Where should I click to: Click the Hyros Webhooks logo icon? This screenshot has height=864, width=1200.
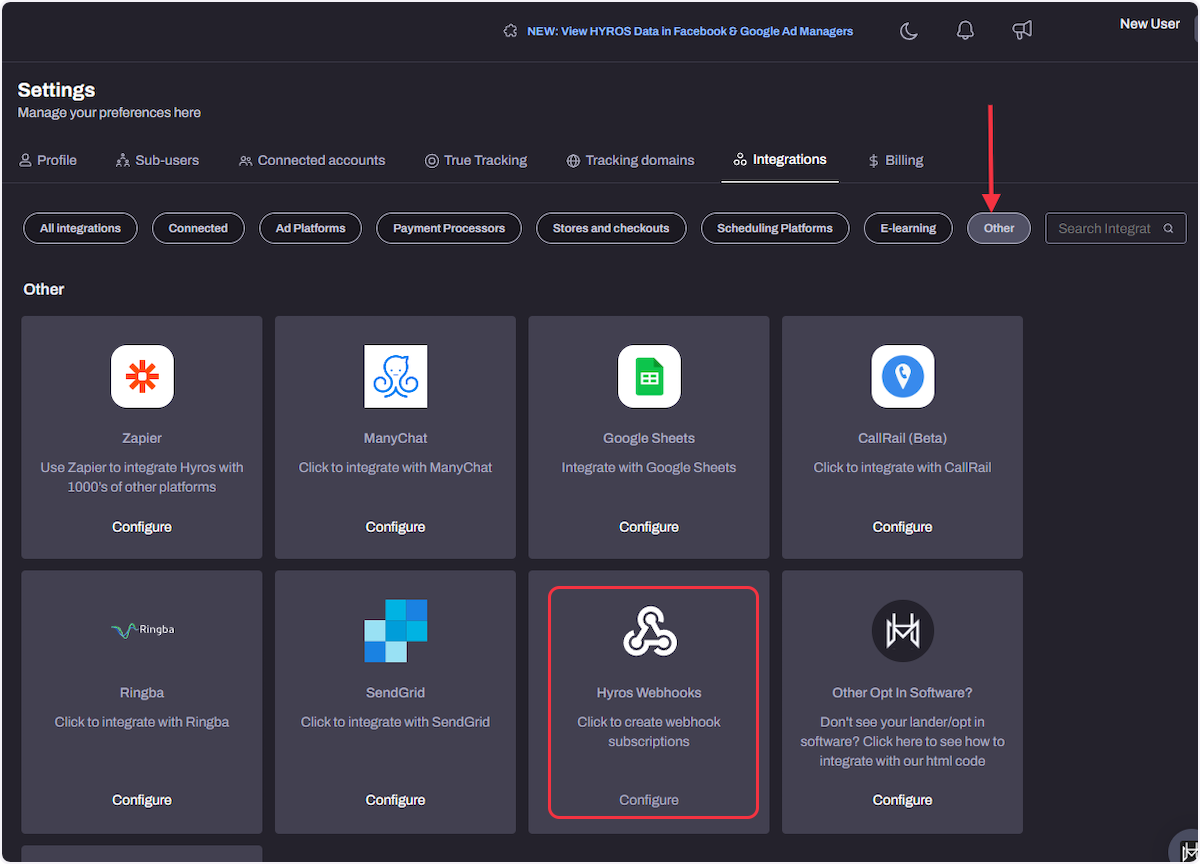[649, 630]
